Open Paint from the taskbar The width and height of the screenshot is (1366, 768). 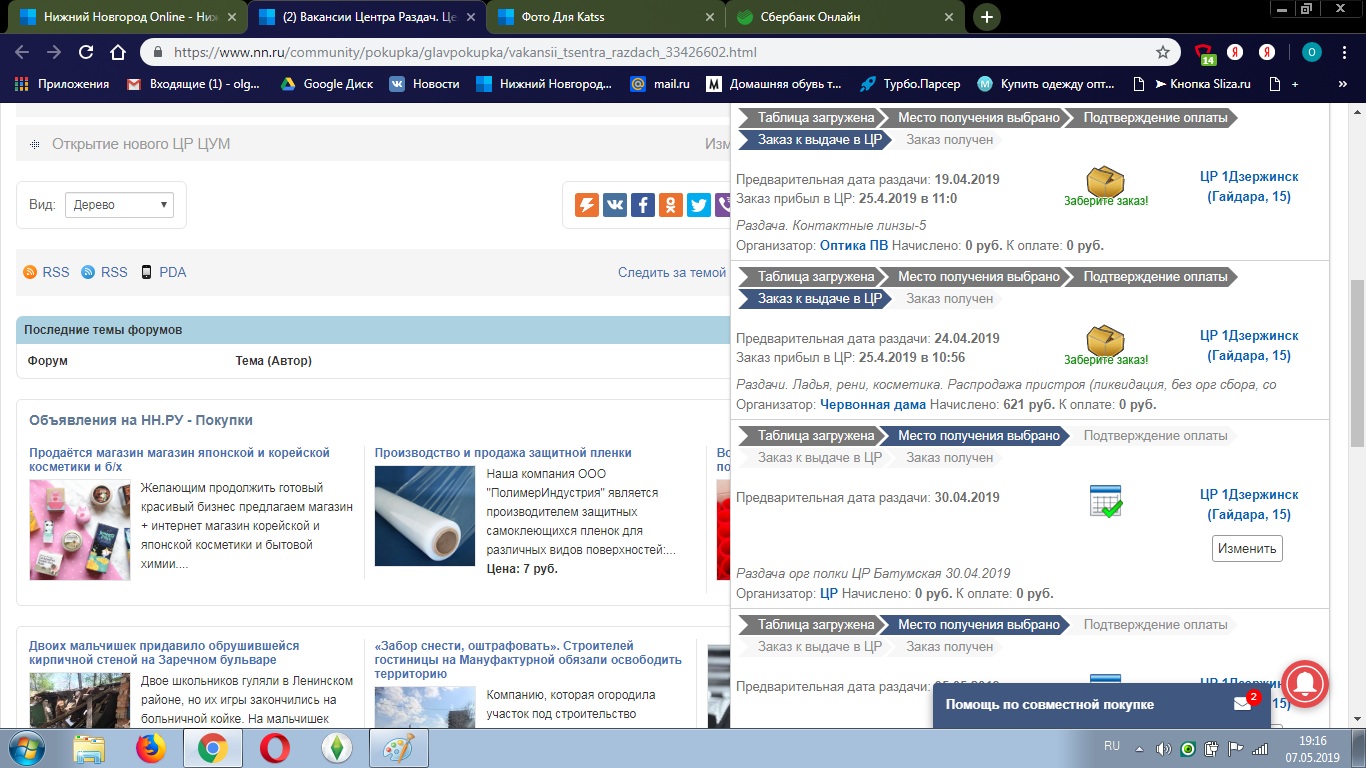point(399,748)
